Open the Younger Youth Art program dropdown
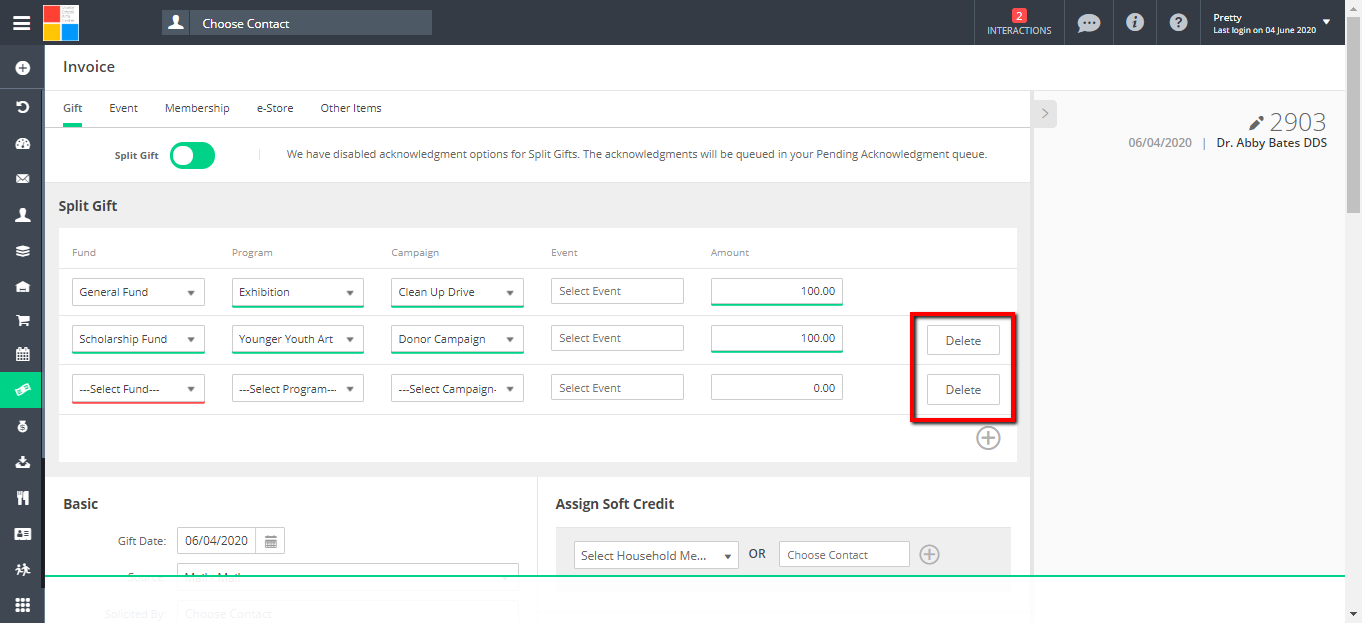 click(298, 339)
